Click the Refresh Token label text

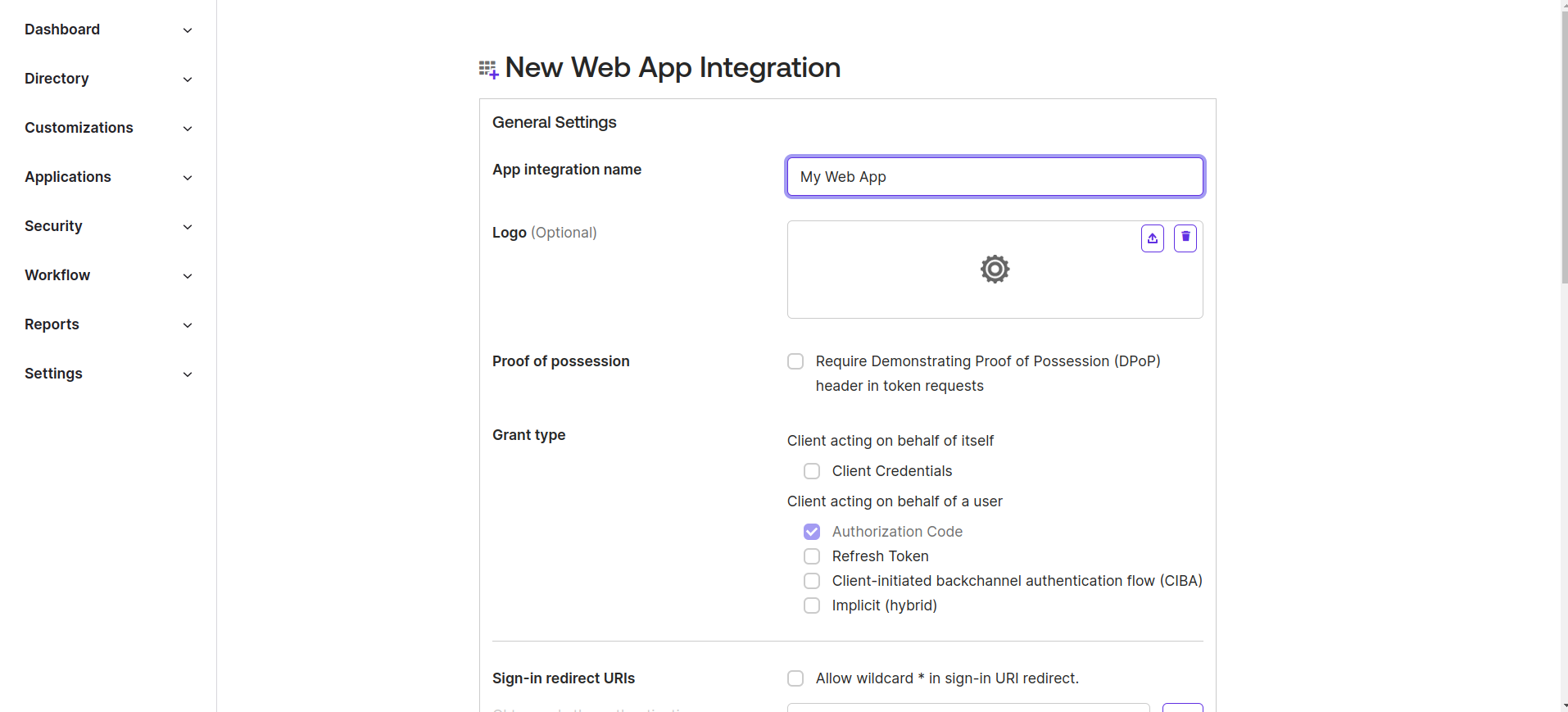[x=880, y=556]
